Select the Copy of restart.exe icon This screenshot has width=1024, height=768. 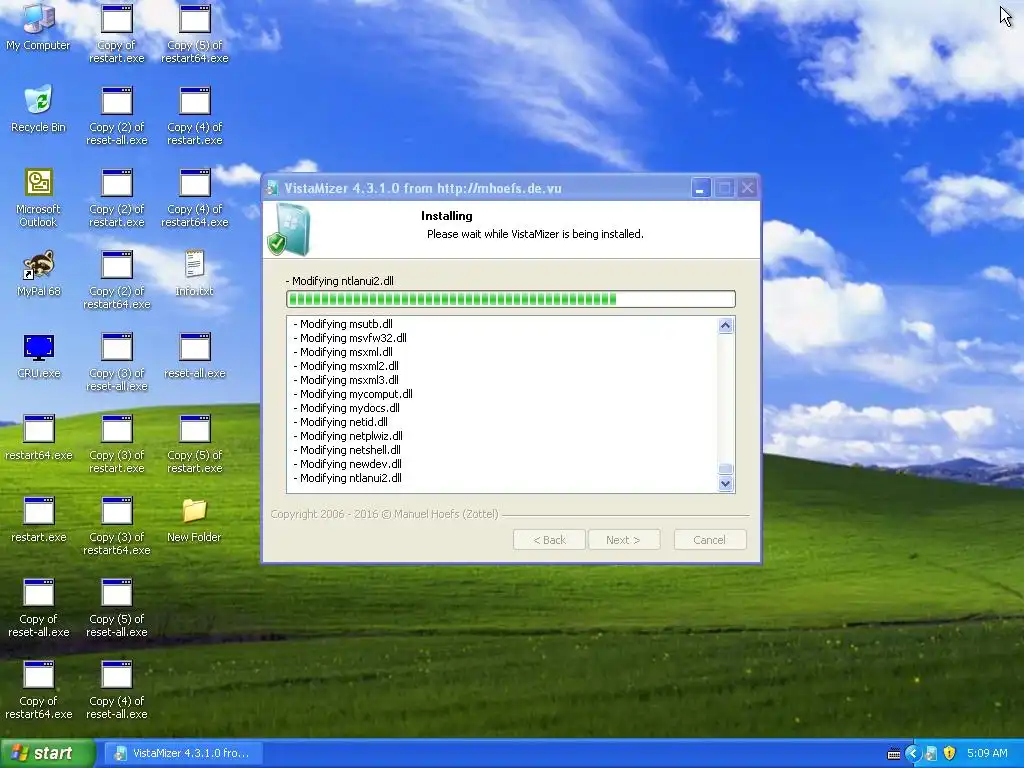pos(116,34)
